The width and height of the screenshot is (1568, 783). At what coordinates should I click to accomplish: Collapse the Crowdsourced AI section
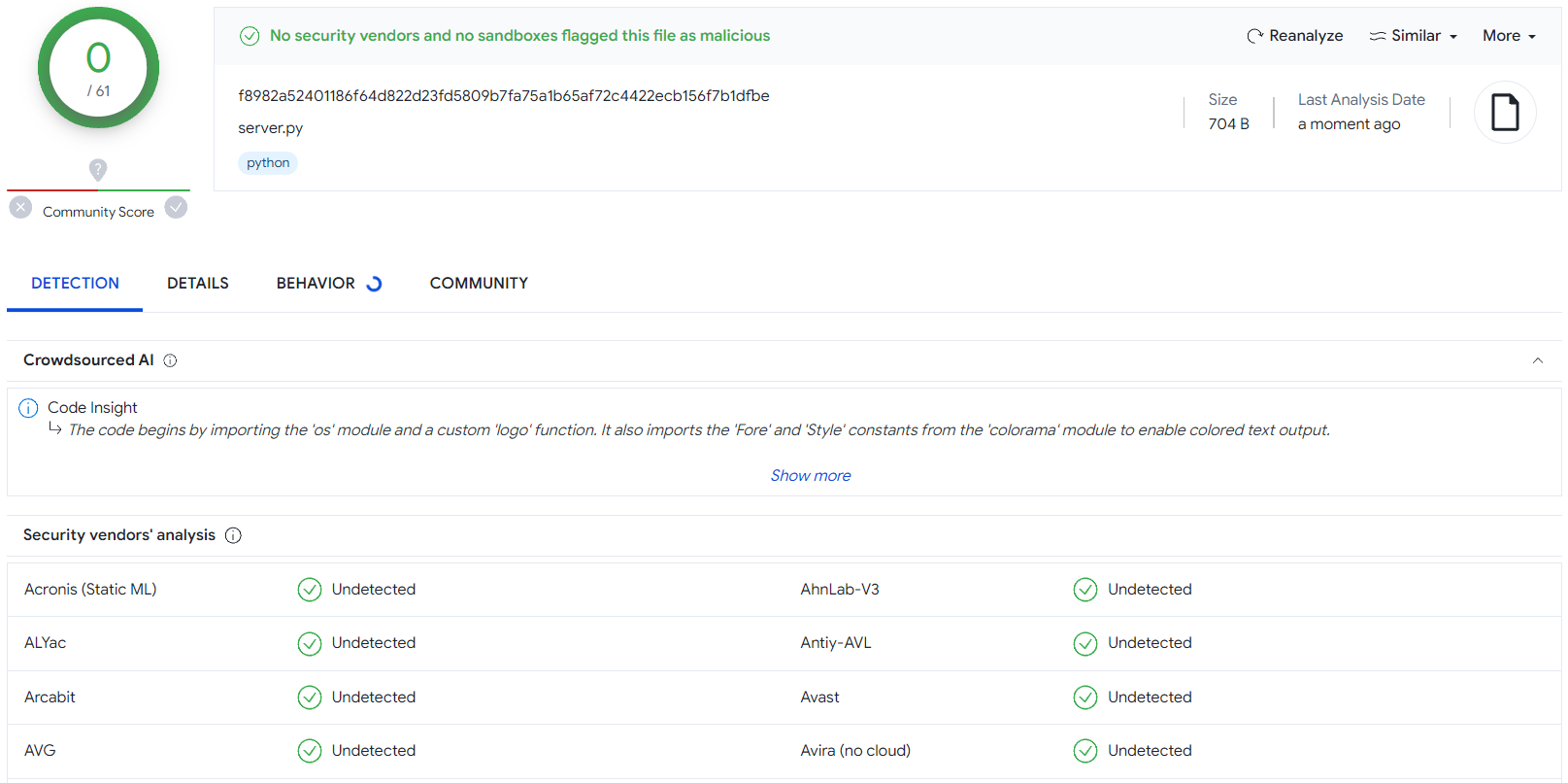tap(1537, 360)
